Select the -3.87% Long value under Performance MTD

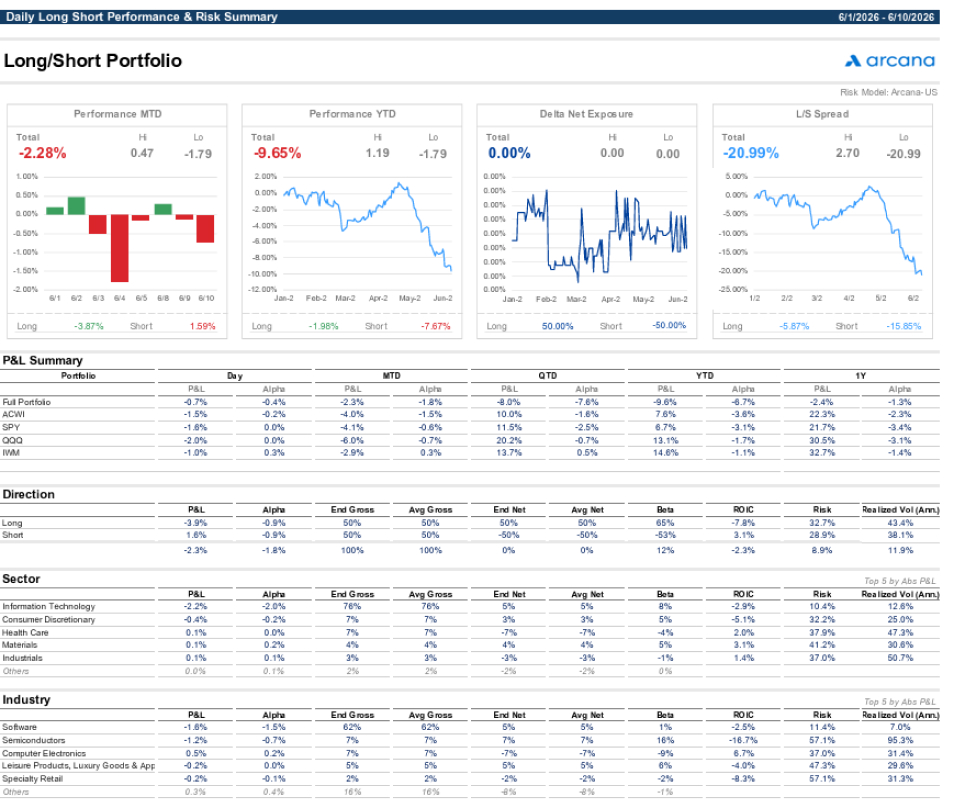89,326
